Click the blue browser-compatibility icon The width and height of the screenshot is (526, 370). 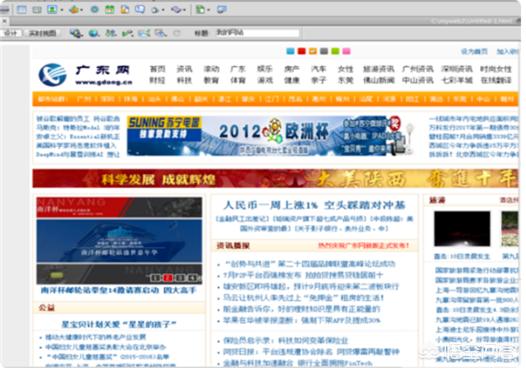point(144,33)
